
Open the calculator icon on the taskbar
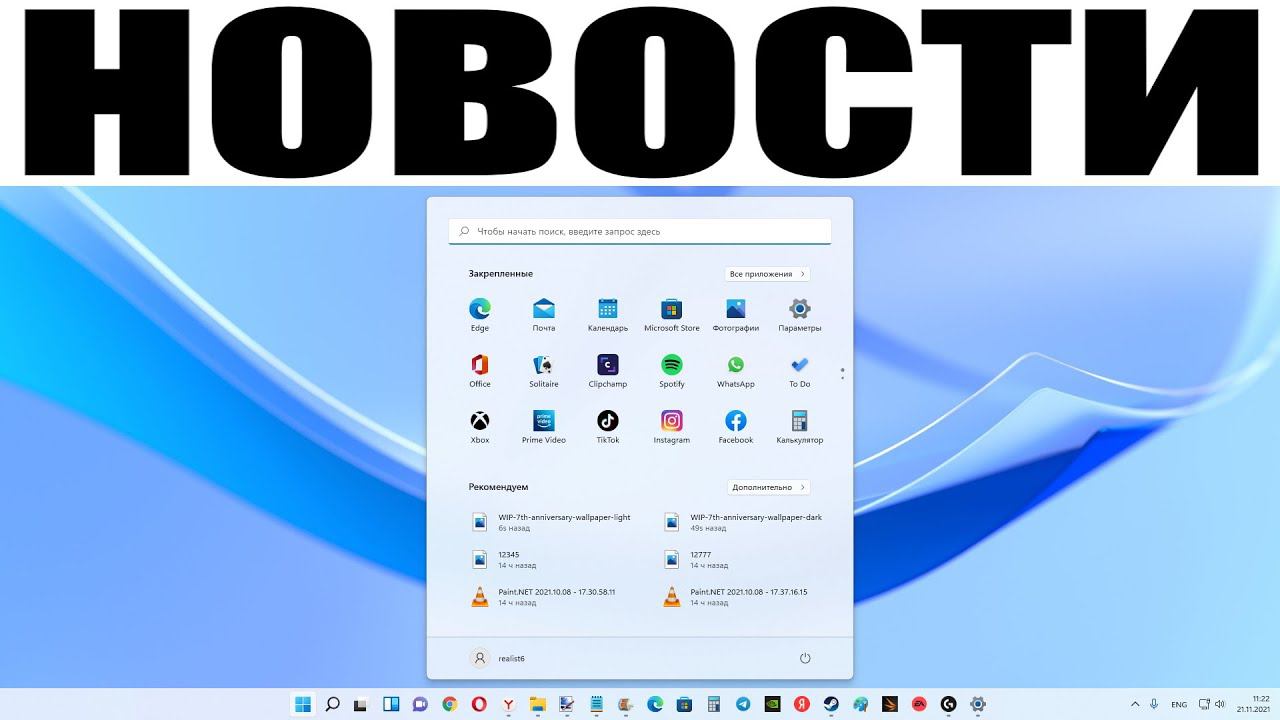714,704
